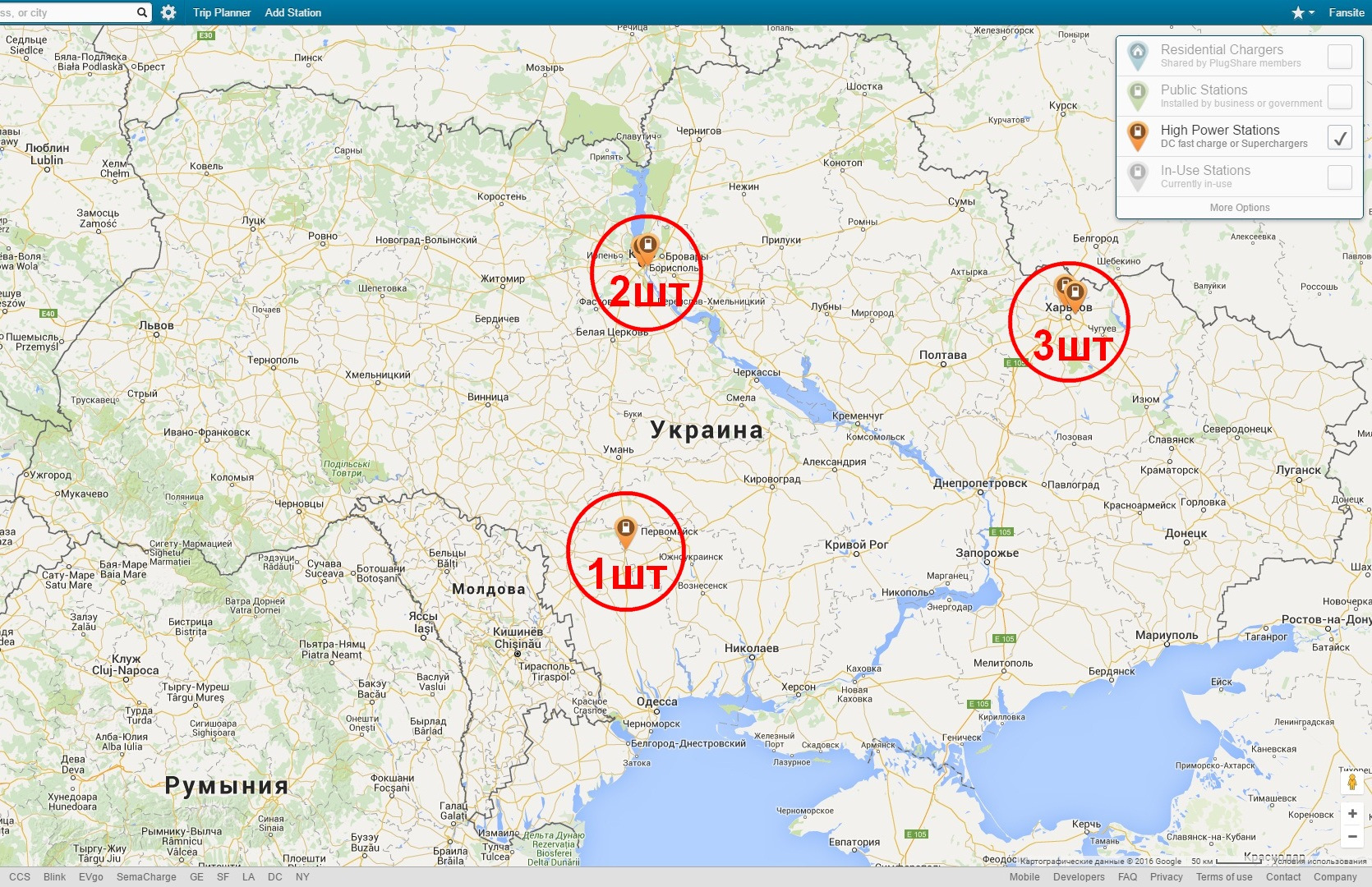The height and width of the screenshot is (887, 1372).
Task: Click the Street View pegman icon
Action: point(1351,782)
